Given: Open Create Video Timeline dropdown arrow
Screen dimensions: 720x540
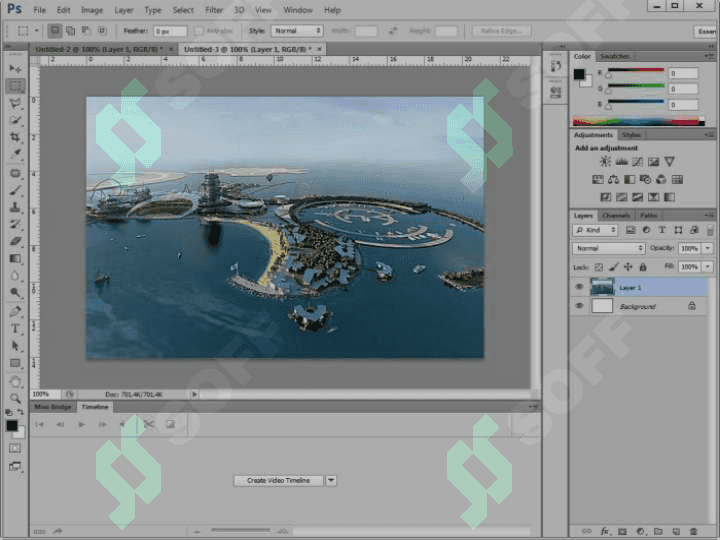Looking at the screenshot, I should tap(331, 480).
